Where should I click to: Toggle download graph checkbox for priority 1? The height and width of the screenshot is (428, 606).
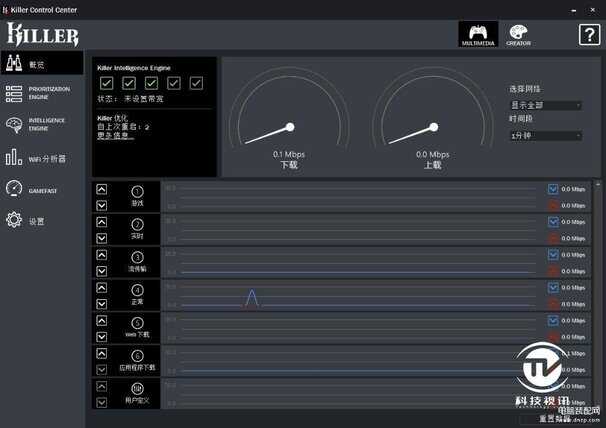click(x=553, y=189)
